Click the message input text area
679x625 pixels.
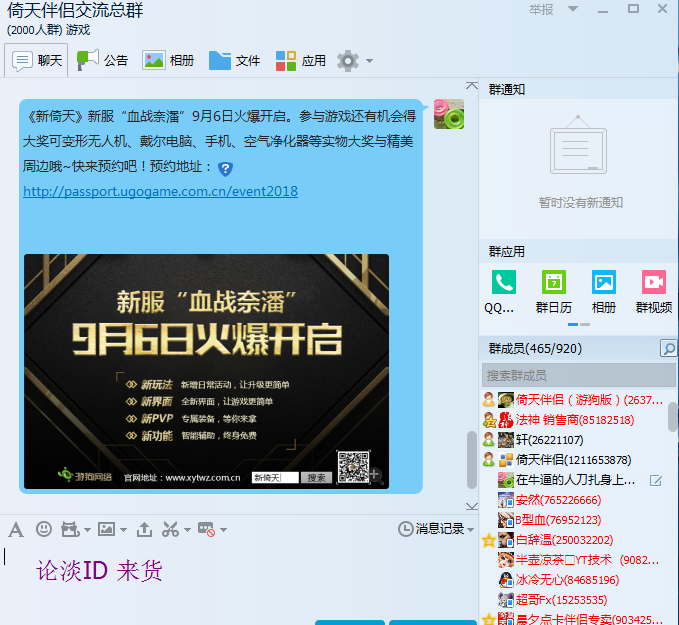[x=238, y=580]
